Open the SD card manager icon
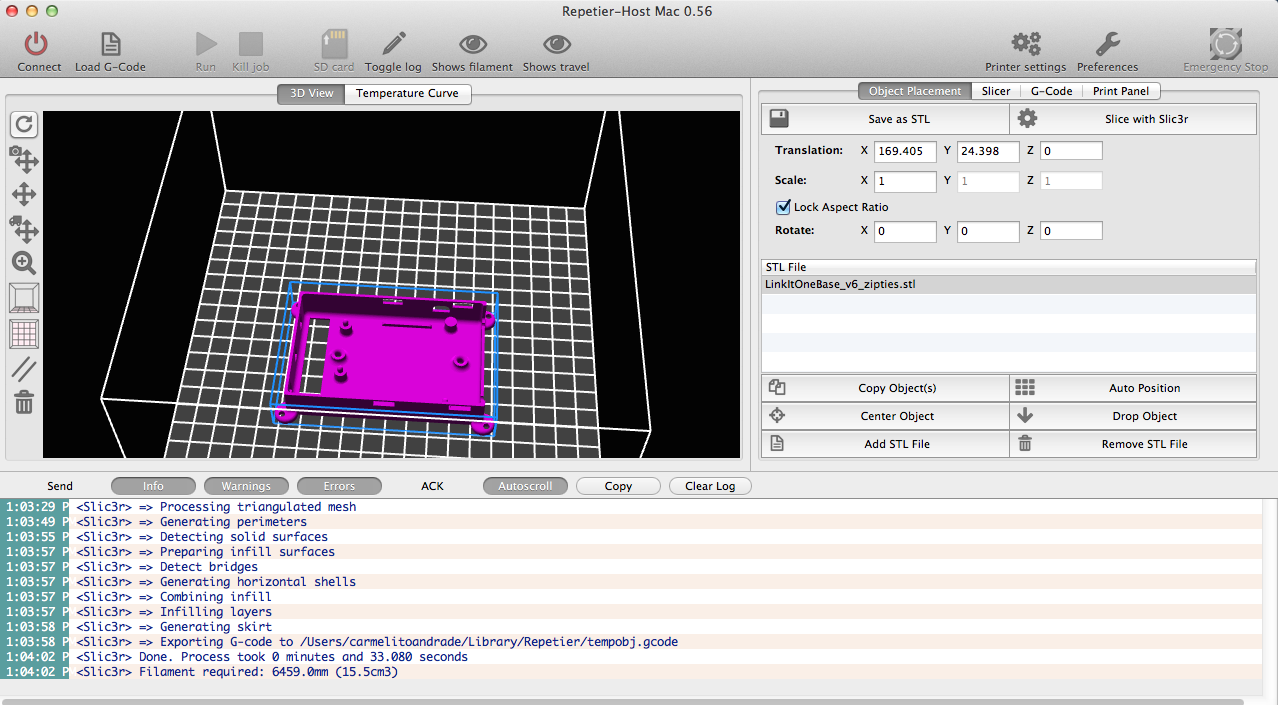 334,44
